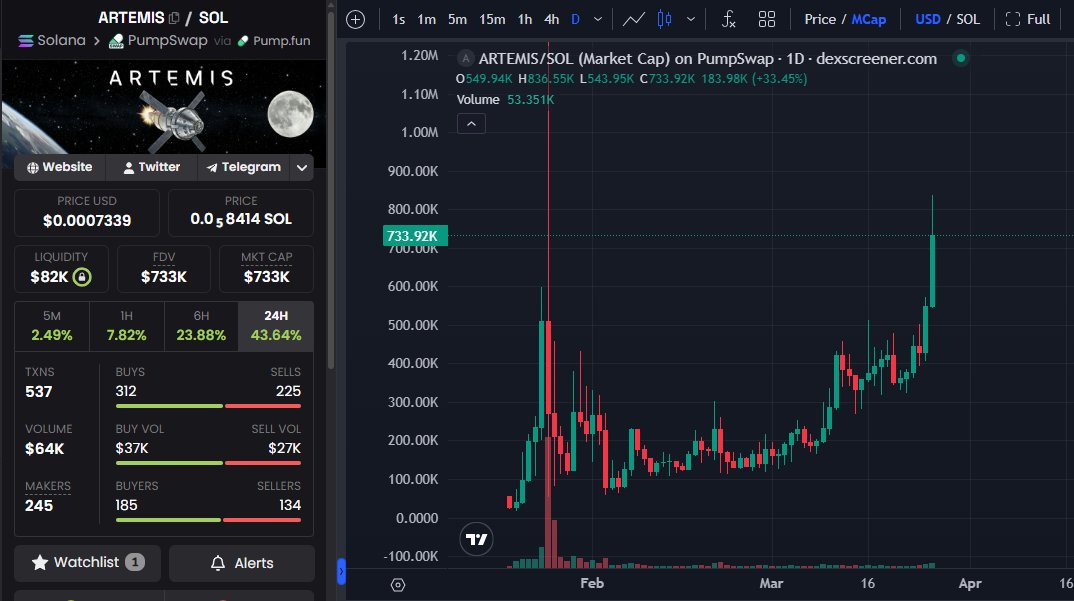Viewport: 1074px width, 601px height.
Task: Set chart currency to USD
Action: click(927, 19)
